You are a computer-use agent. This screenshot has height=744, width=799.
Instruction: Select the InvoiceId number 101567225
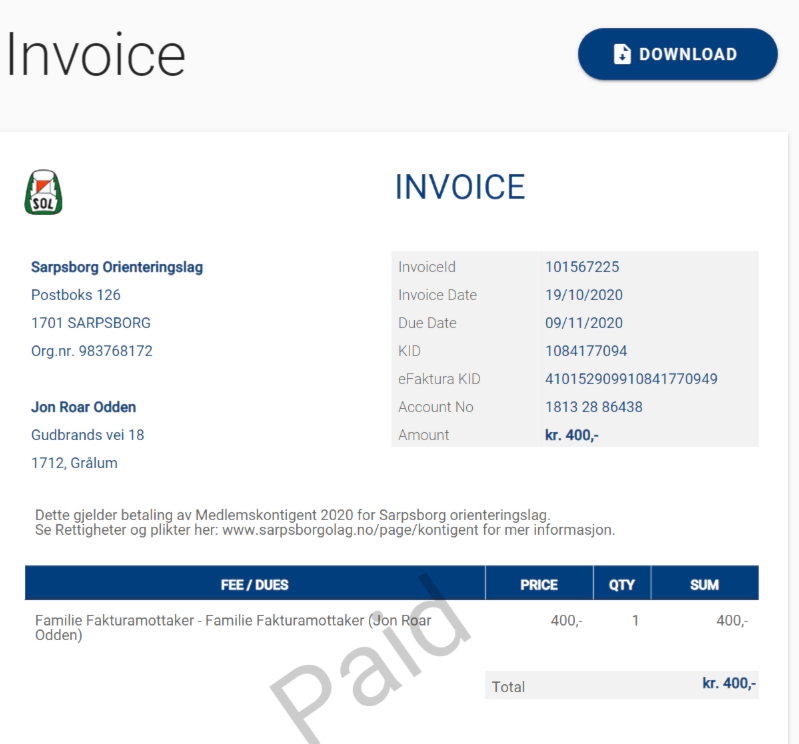581,267
